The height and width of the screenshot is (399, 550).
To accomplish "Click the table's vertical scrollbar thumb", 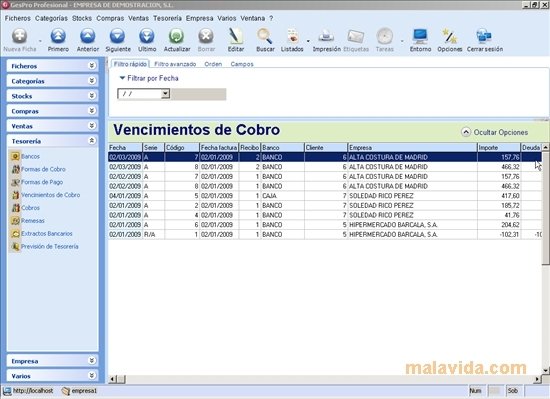I will click(545, 208).
